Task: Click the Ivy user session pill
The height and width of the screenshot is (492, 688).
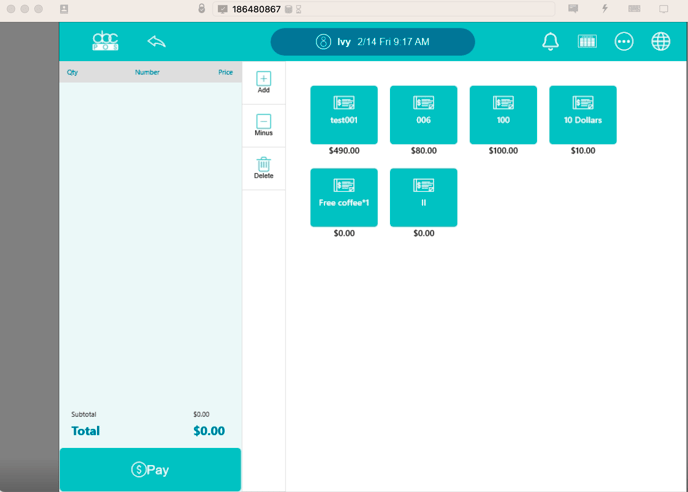Action: point(373,42)
